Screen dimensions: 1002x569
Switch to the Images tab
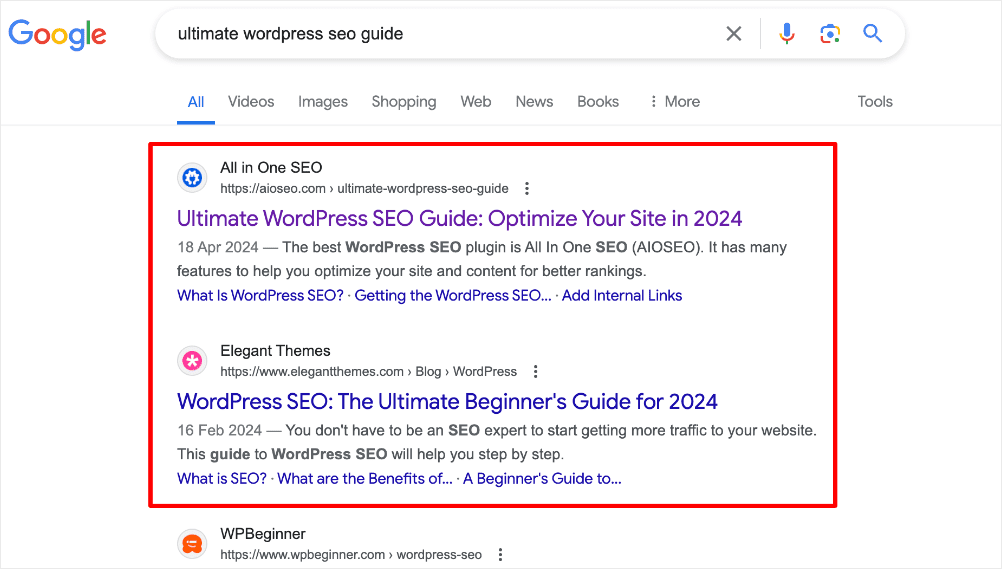pos(323,102)
